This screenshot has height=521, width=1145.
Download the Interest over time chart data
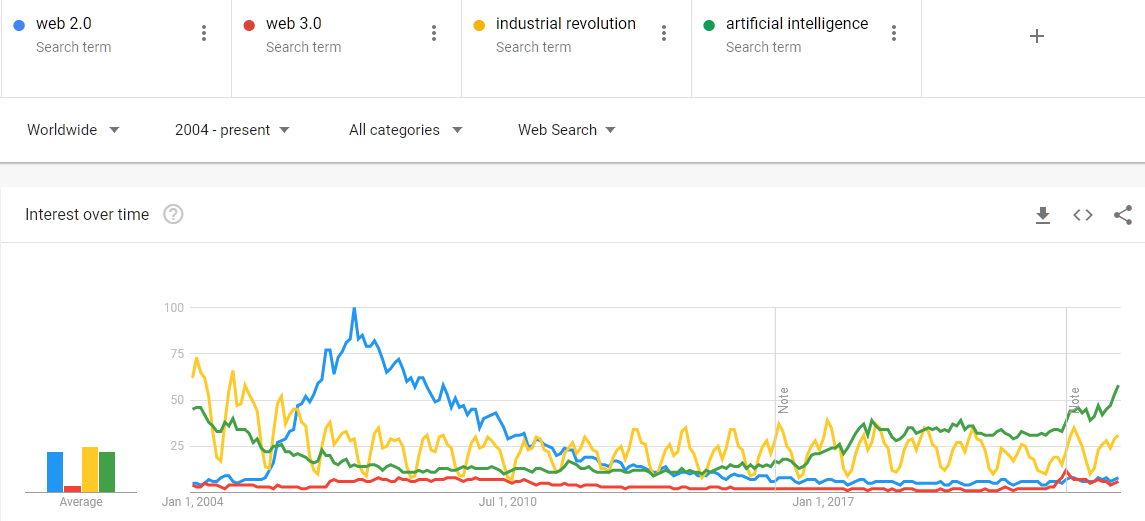point(1043,215)
